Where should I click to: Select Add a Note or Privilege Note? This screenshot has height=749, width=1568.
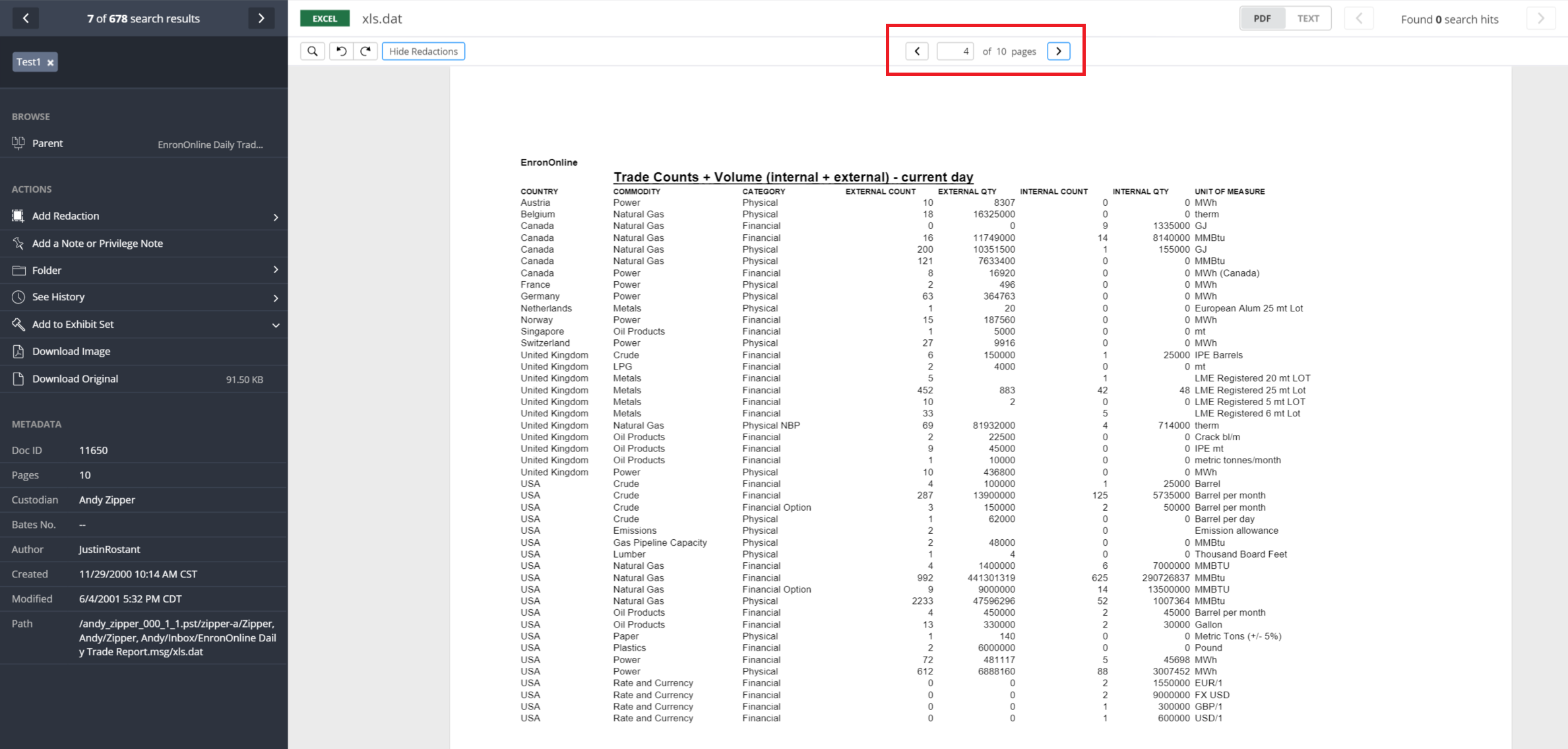point(98,244)
